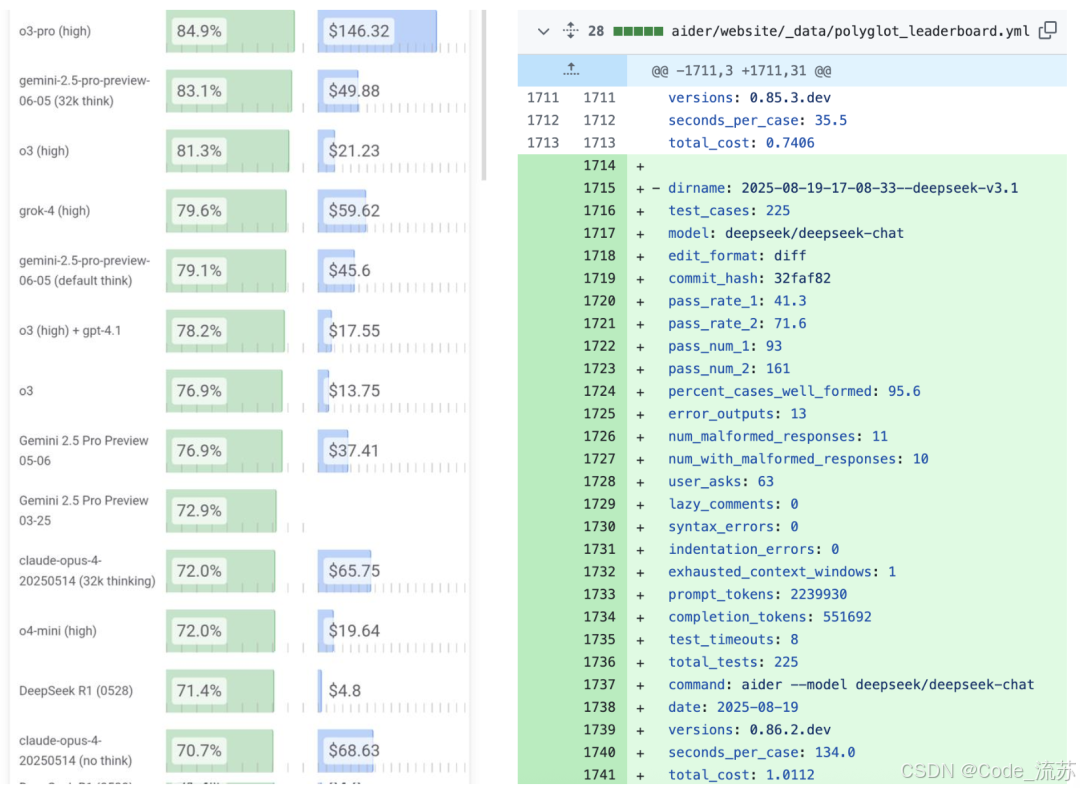Viewport: 1080px width, 788px height.
Task: Select the date: 2025-08-19 line
Action: pos(733,707)
